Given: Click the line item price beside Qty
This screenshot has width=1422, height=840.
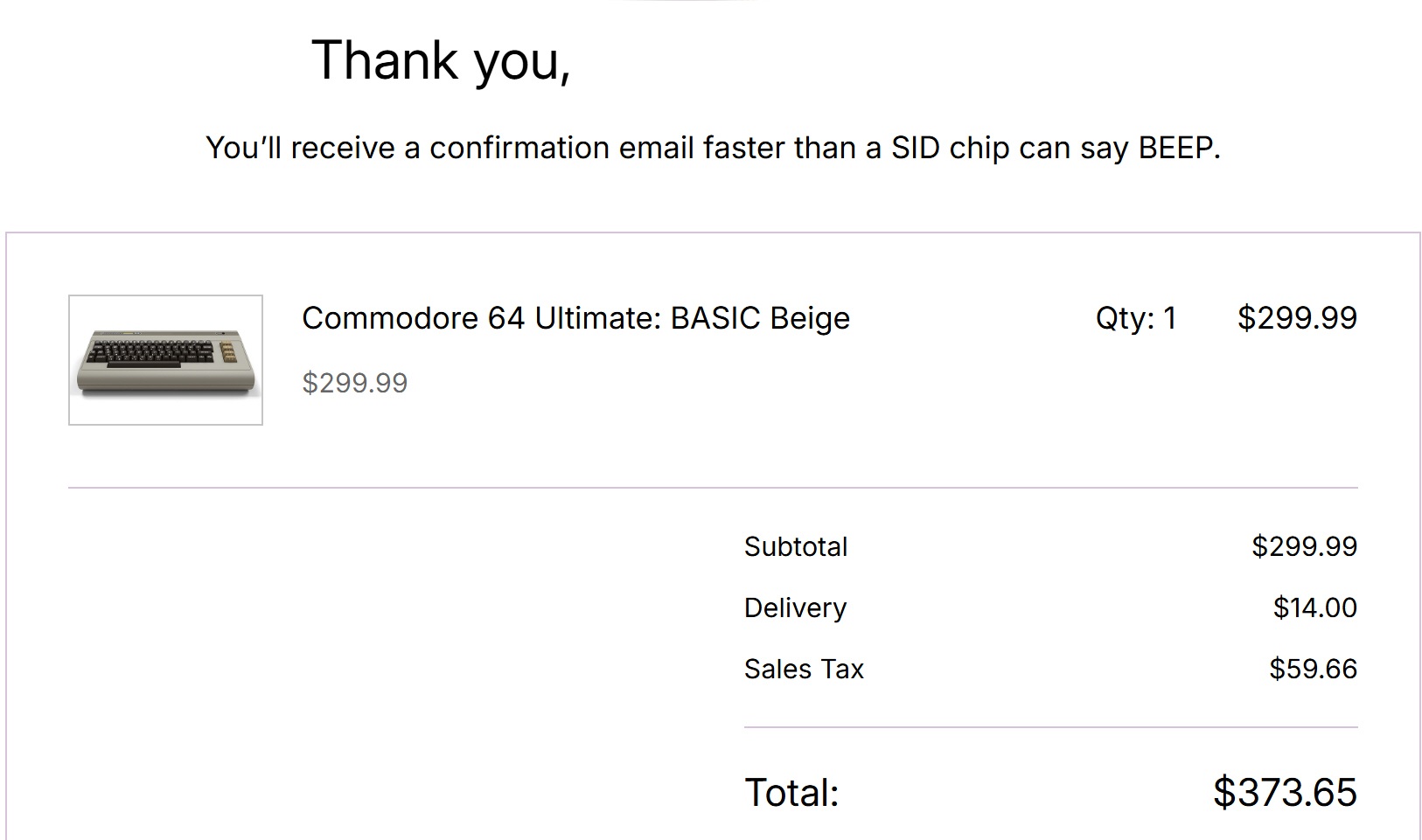Looking at the screenshot, I should click(x=1296, y=317).
